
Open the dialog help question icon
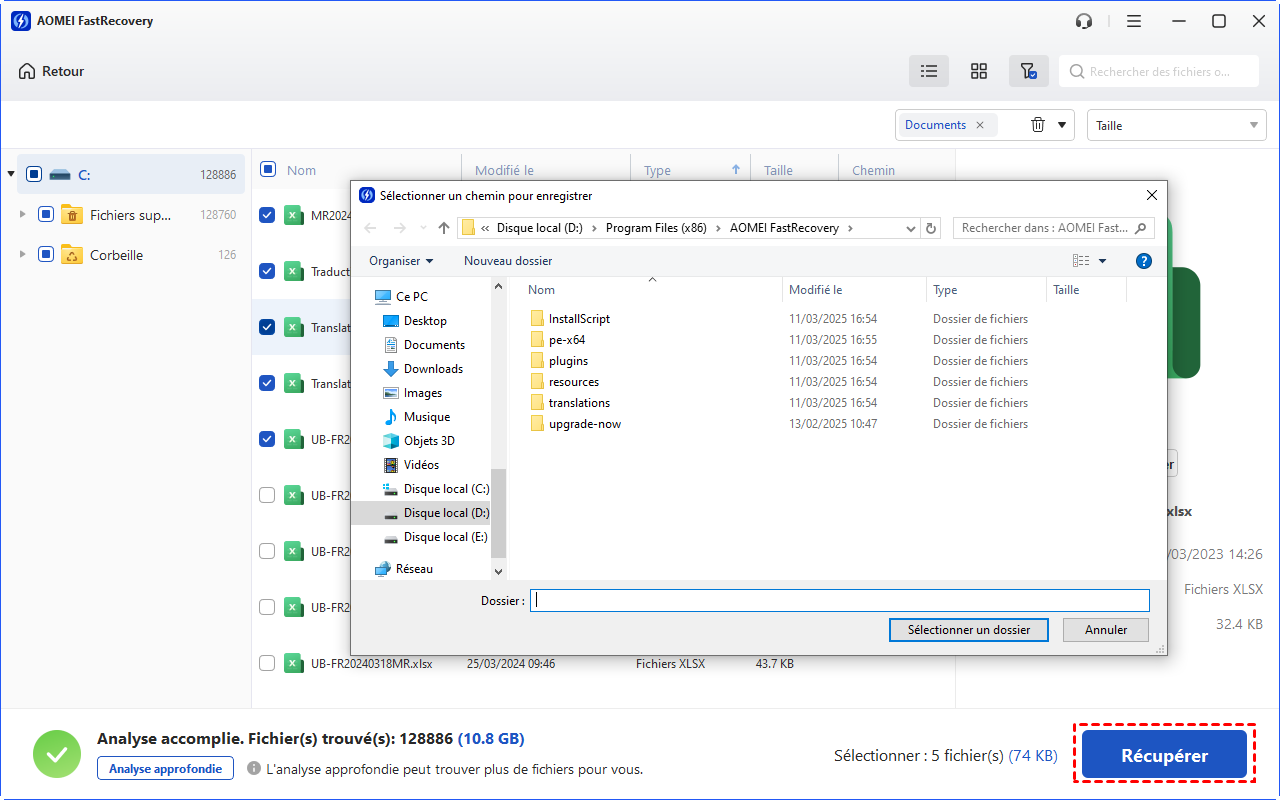[x=1144, y=261]
